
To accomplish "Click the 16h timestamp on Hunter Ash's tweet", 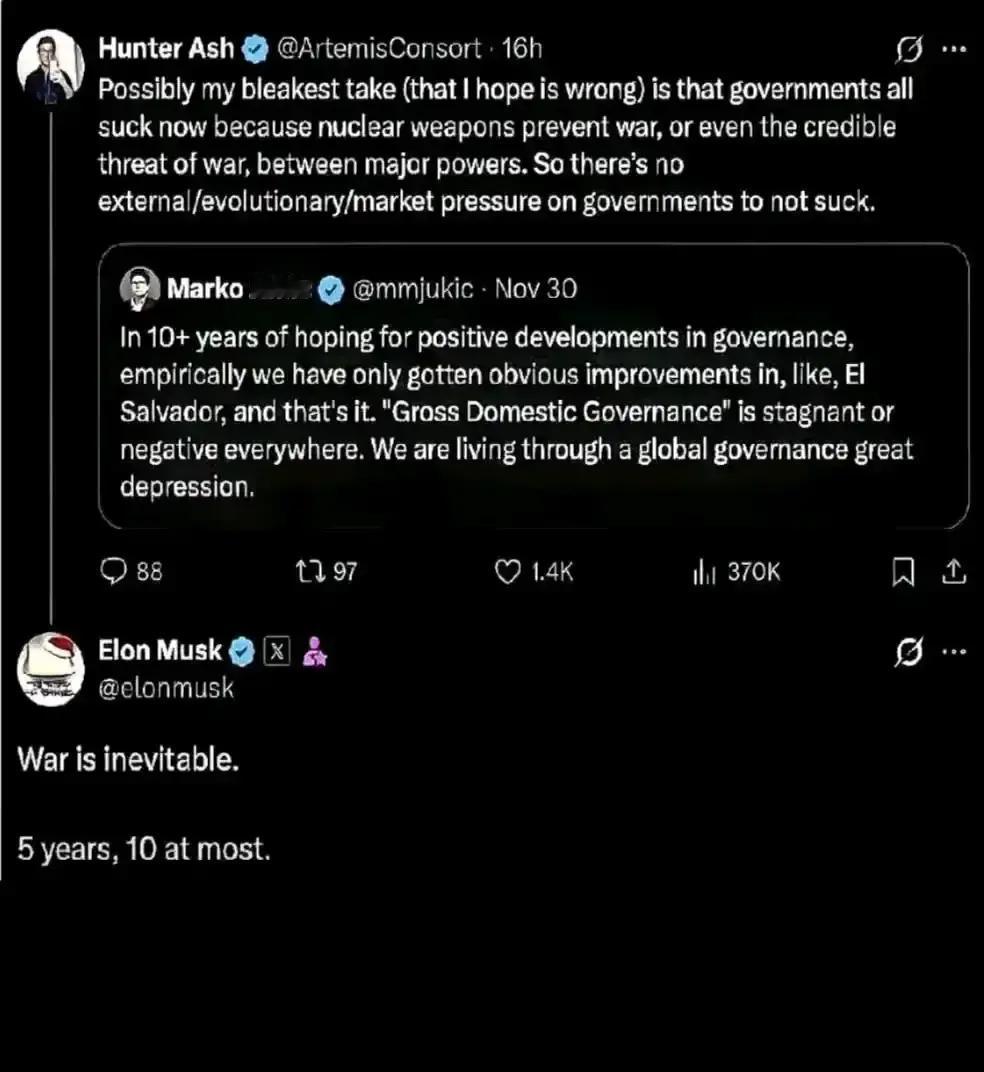I will click(x=521, y=48).
